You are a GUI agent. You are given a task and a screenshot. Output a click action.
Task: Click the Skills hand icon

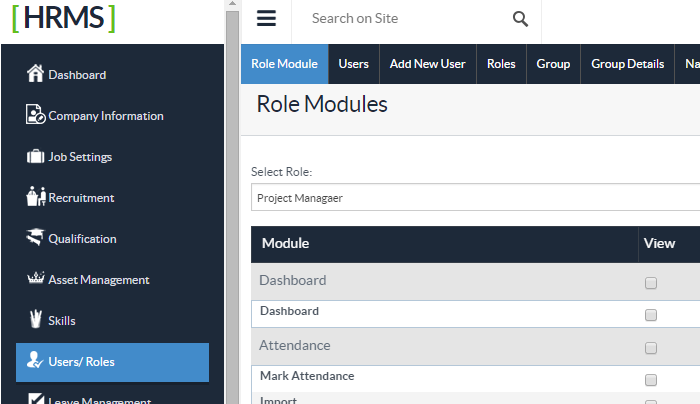[x=36, y=319]
